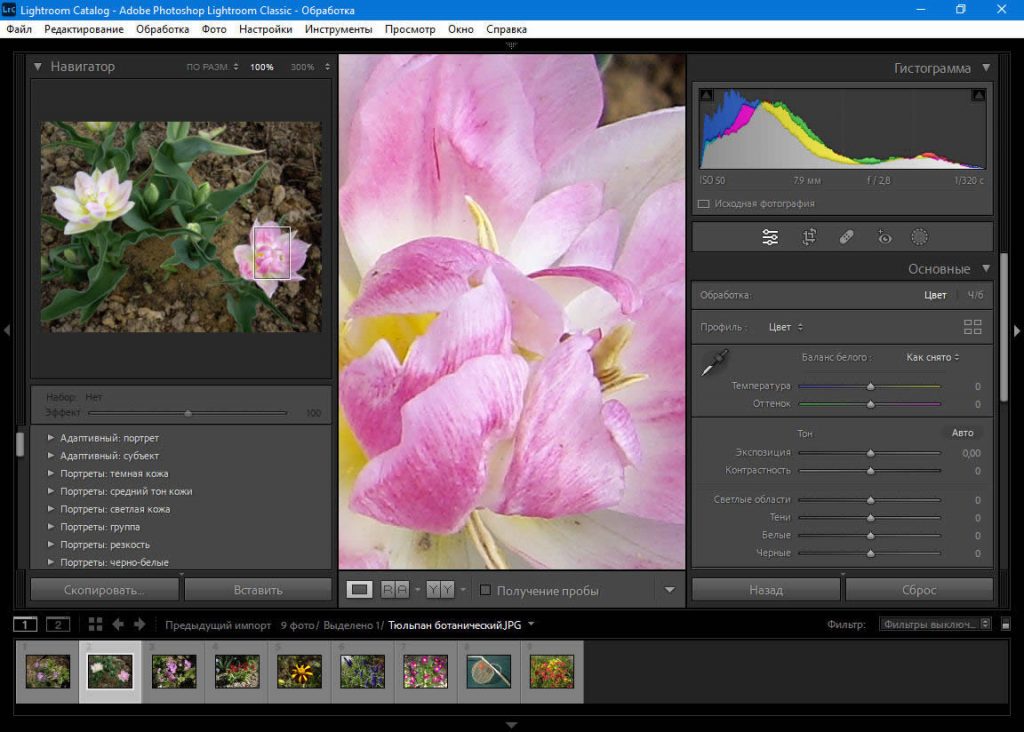Image resolution: width=1024 pixels, height=732 pixels.
Task: Pick the white balance eyedropper
Action: pos(715,363)
